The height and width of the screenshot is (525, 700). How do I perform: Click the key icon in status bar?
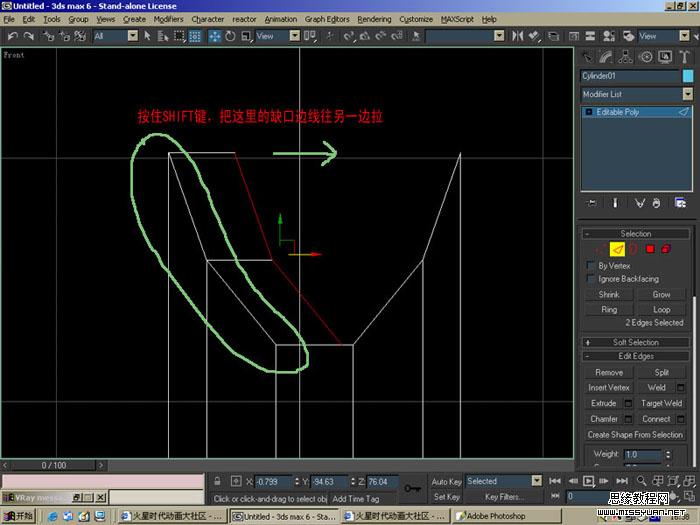click(412, 488)
